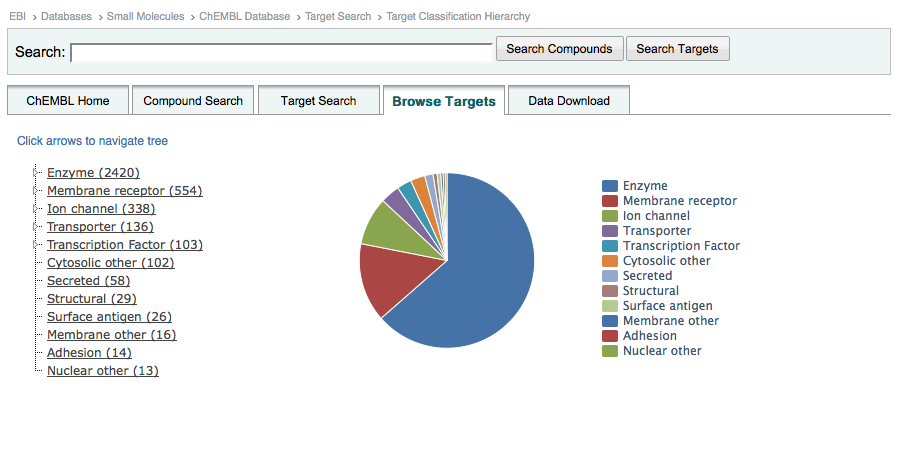Click the Membrane other legend swatch
The image size is (897, 476).
tap(610, 321)
